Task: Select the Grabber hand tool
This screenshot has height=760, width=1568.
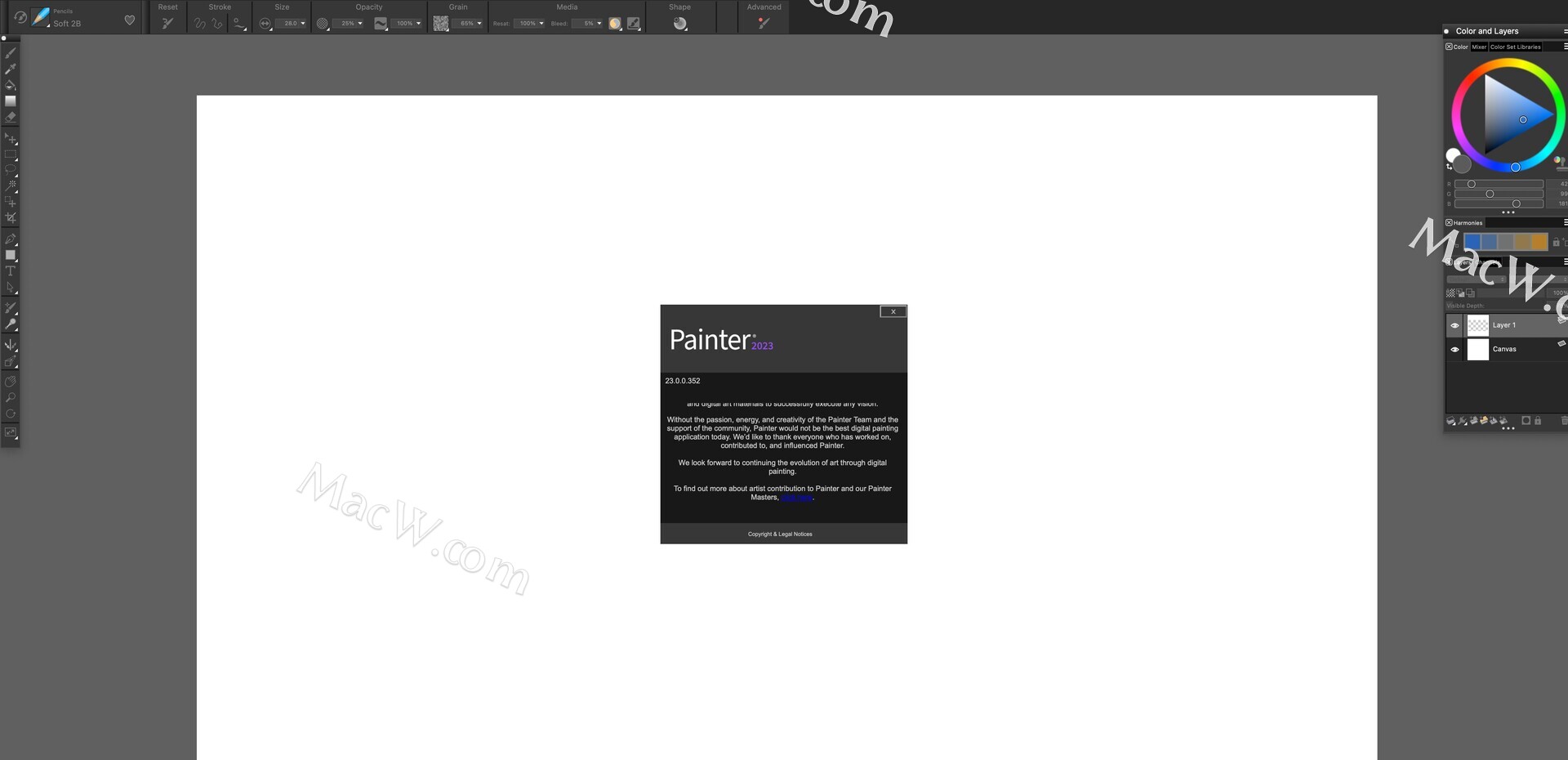Action: click(11, 382)
